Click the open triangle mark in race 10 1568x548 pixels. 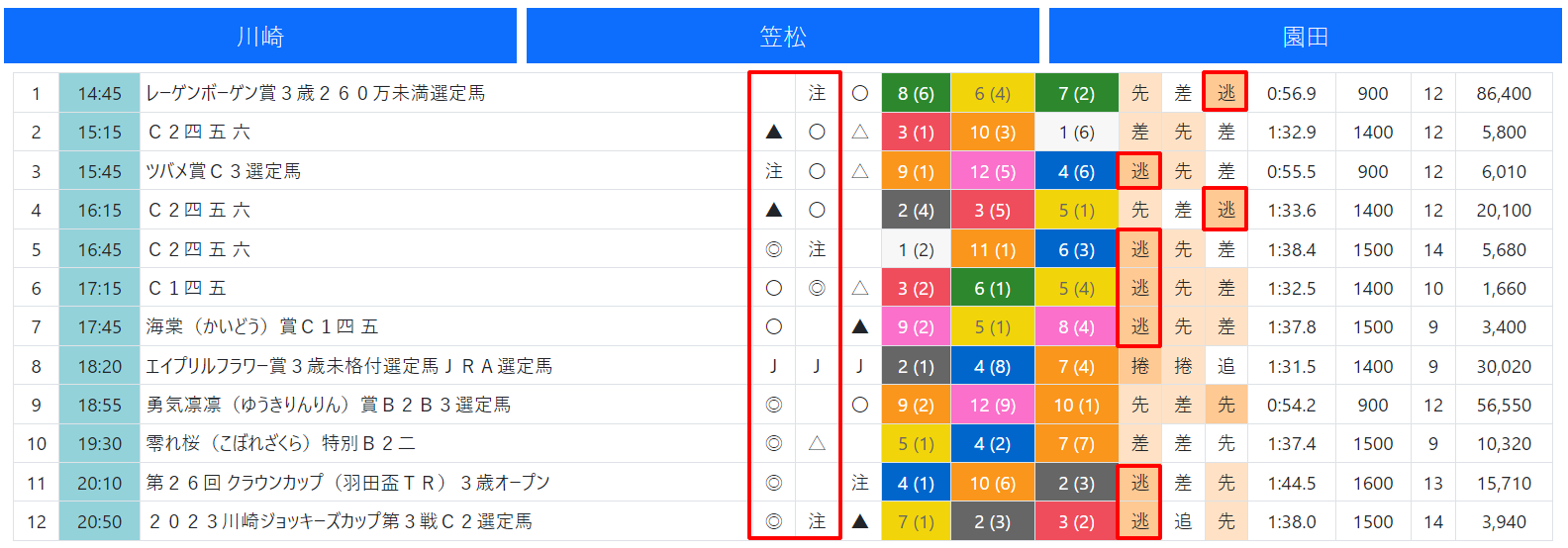(817, 443)
